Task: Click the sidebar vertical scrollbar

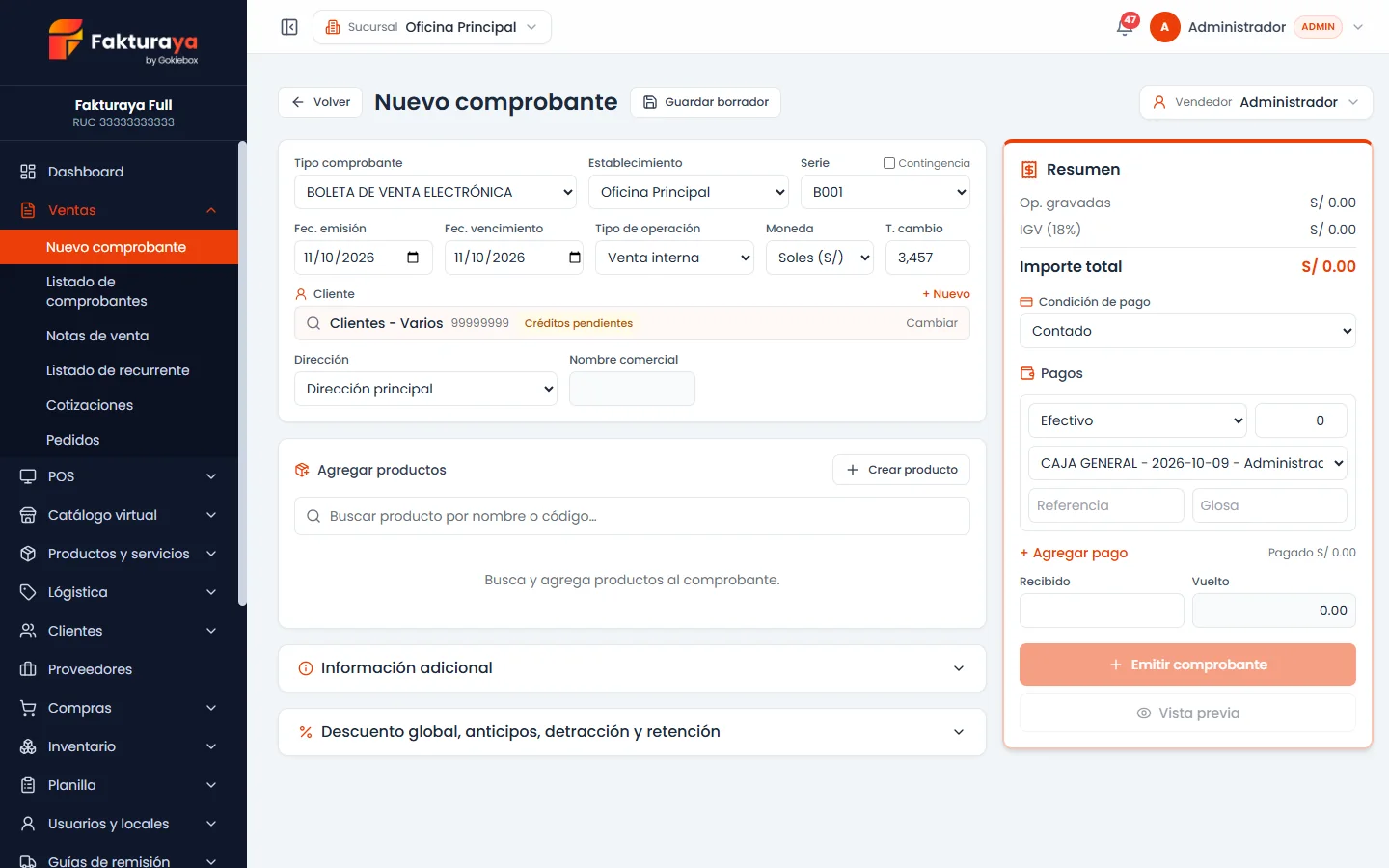Action: click(242, 374)
